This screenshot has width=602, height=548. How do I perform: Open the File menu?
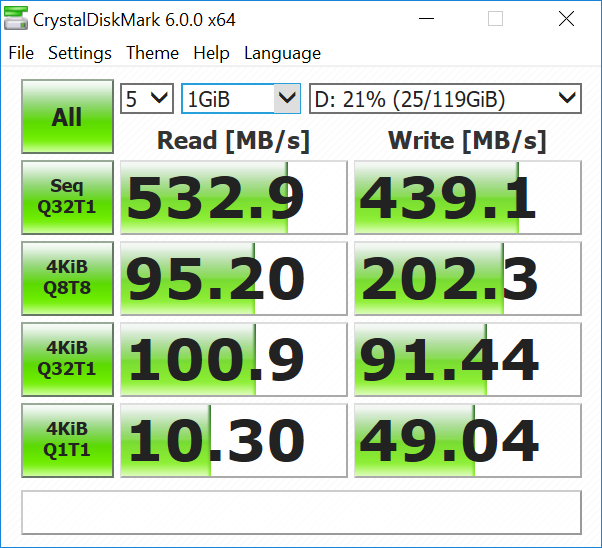point(21,53)
